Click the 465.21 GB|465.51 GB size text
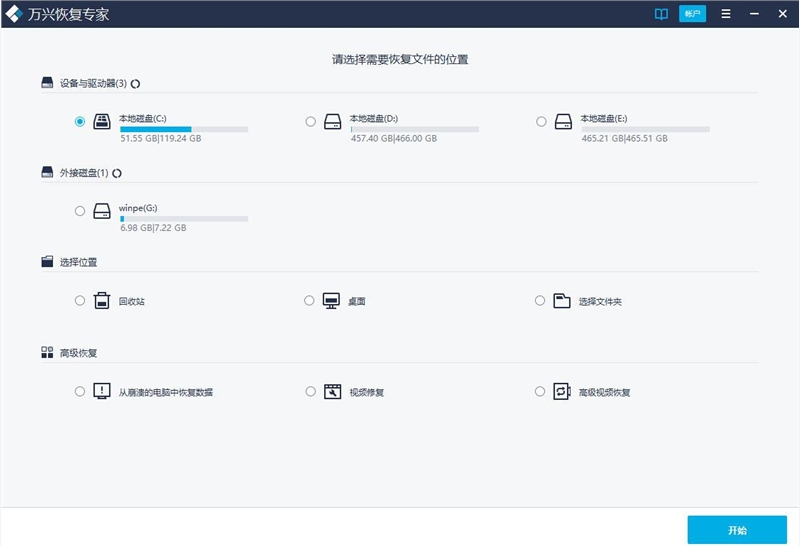Image resolution: width=800 pixels, height=546 pixels. tap(624, 138)
